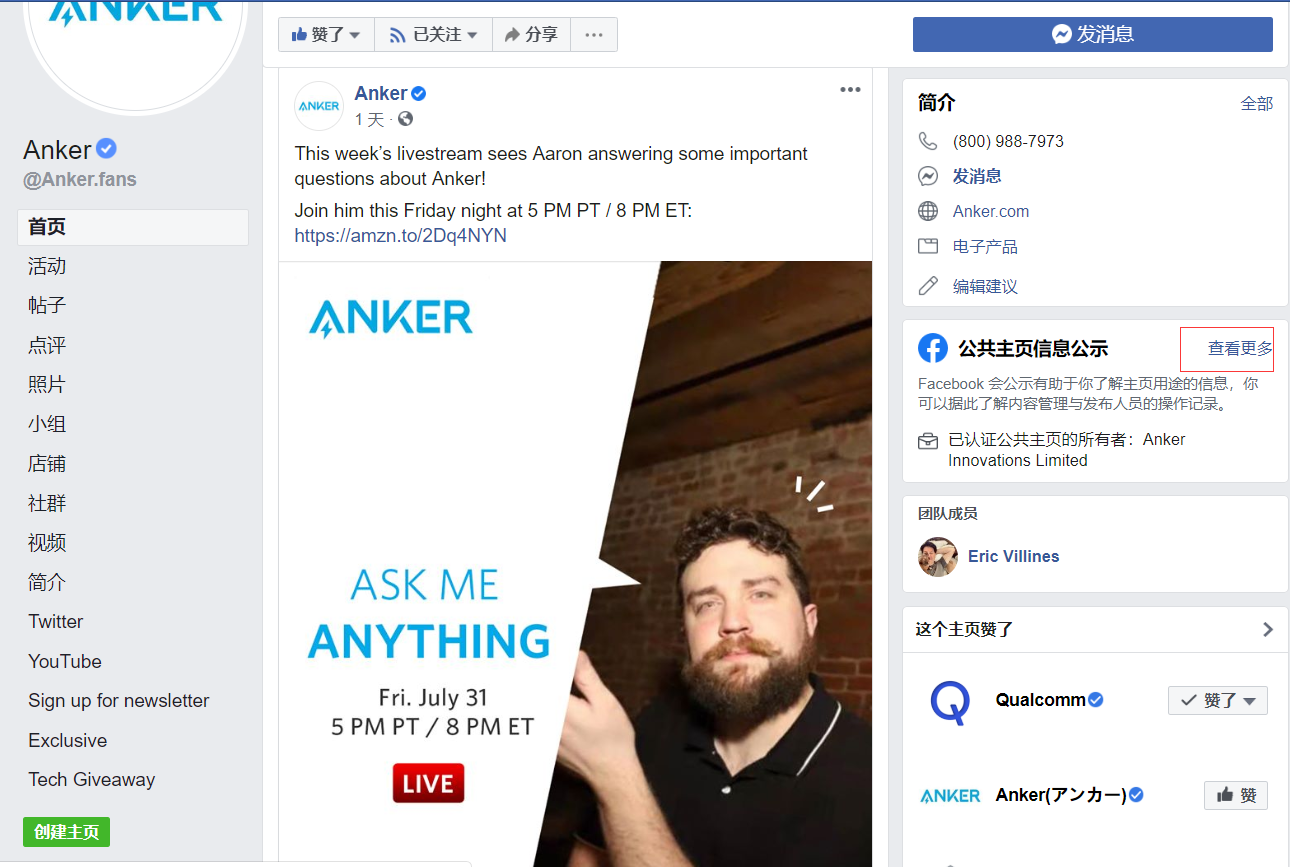Open the 已关注 following dropdown
This screenshot has height=867, width=1290.
[x=433, y=35]
